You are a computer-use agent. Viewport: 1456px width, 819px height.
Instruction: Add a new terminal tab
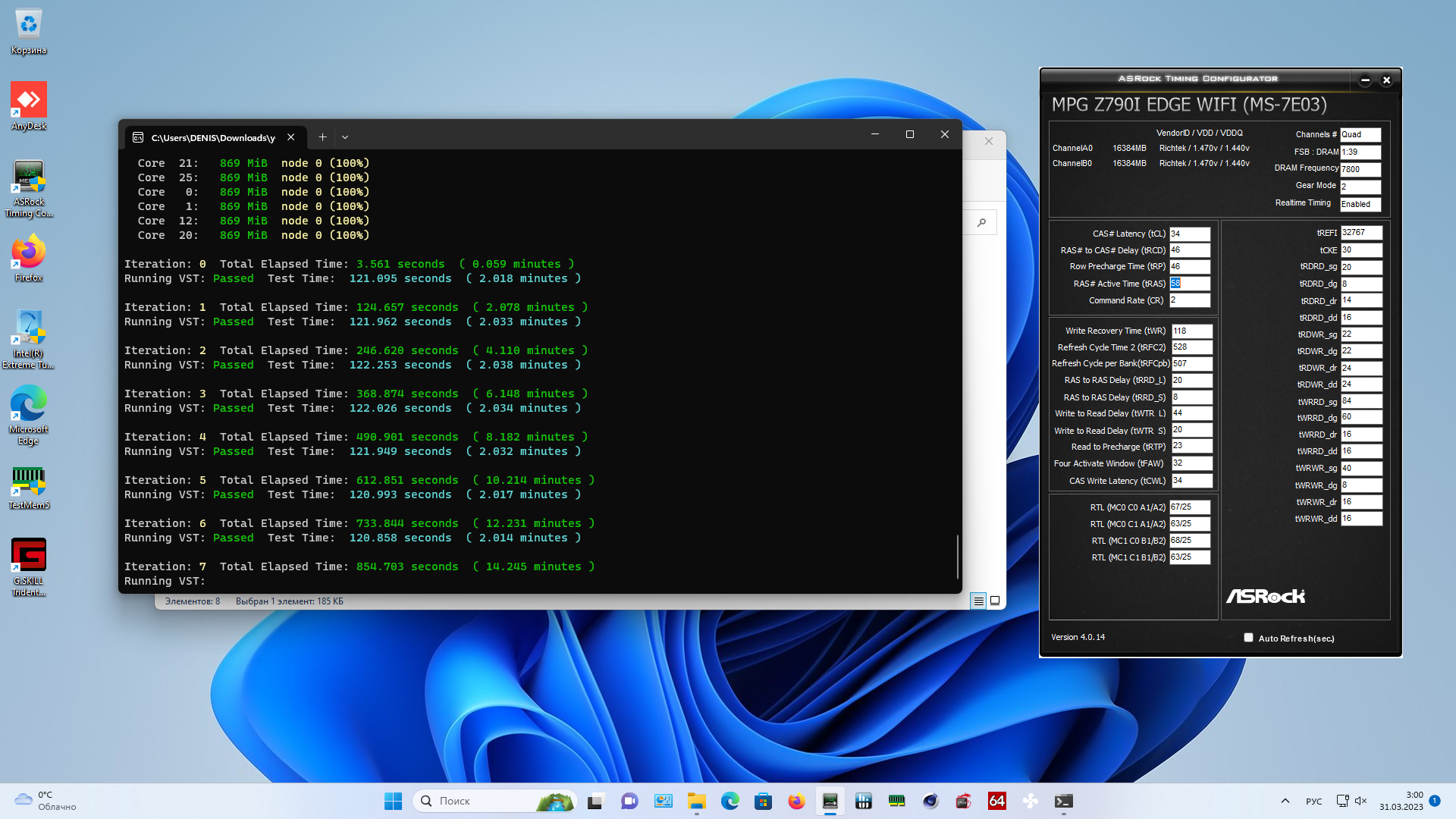coord(322,137)
